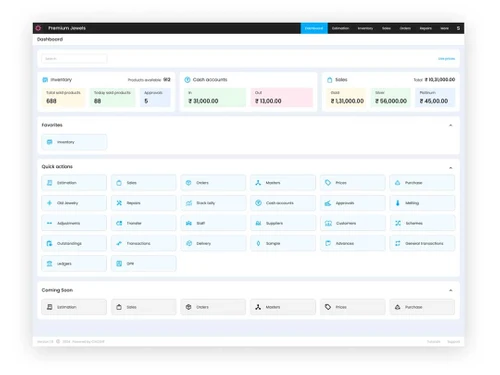Click Masters card under Coming Soon
The image size is (500, 375).
point(283,307)
